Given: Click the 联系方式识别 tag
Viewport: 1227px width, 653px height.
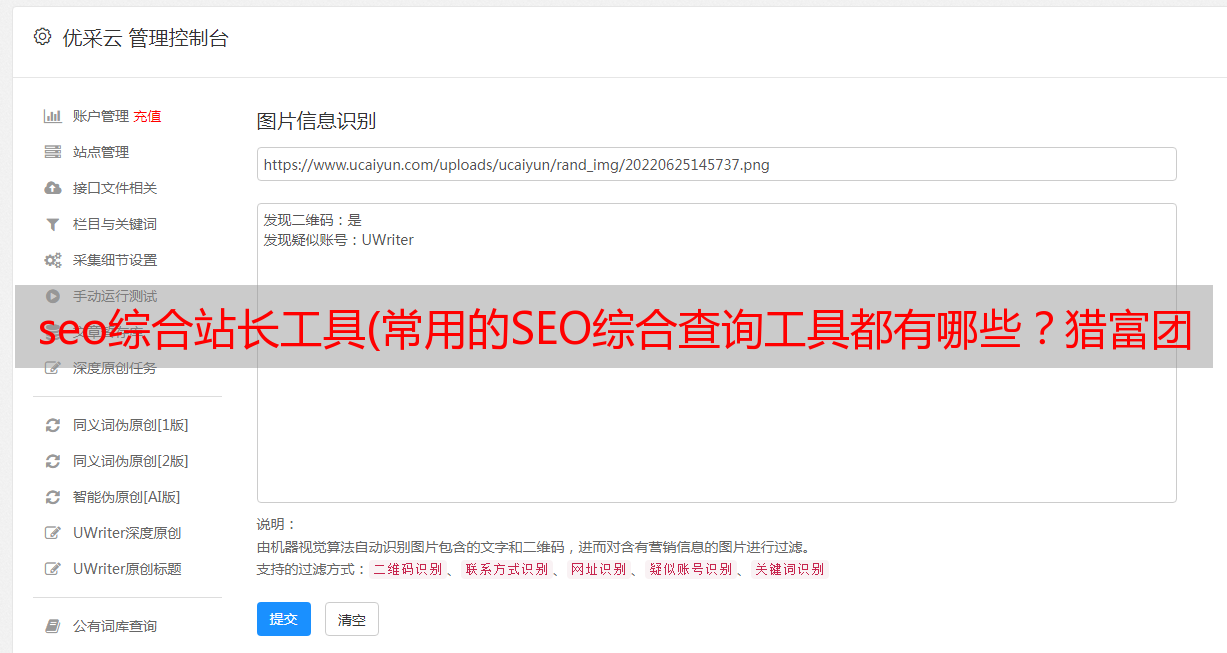Looking at the screenshot, I should [506, 569].
